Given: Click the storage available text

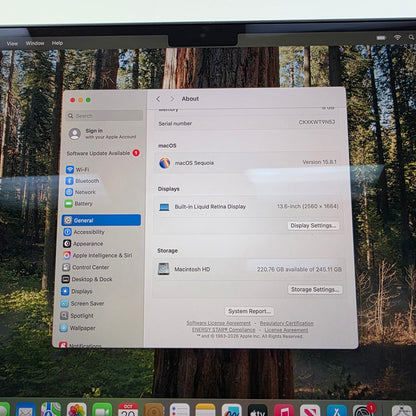Looking at the screenshot, I should [x=299, y=269].
